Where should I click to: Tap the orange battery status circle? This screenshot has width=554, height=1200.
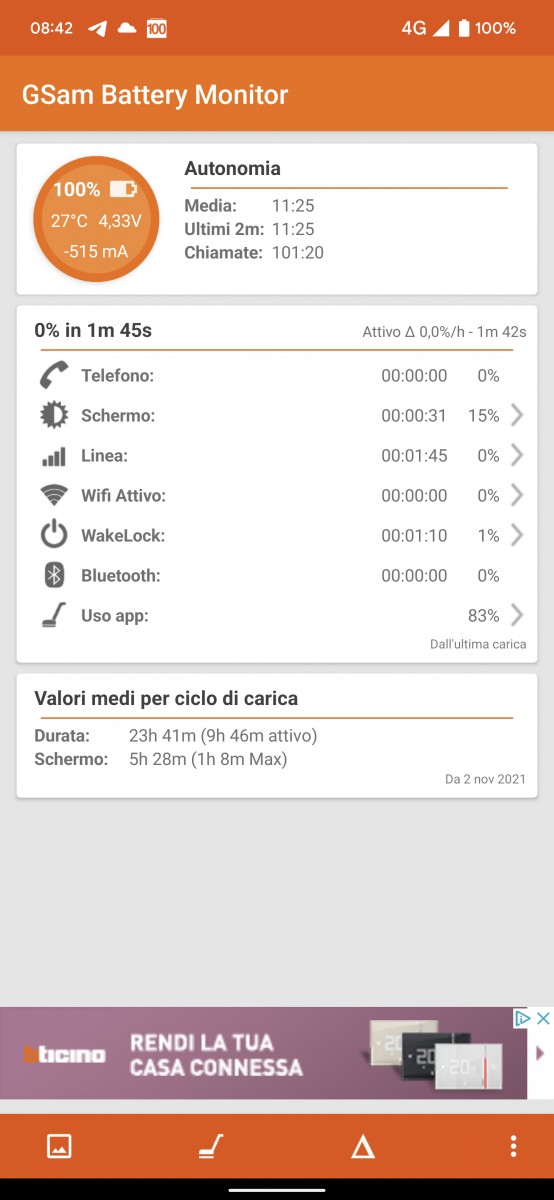96,219
